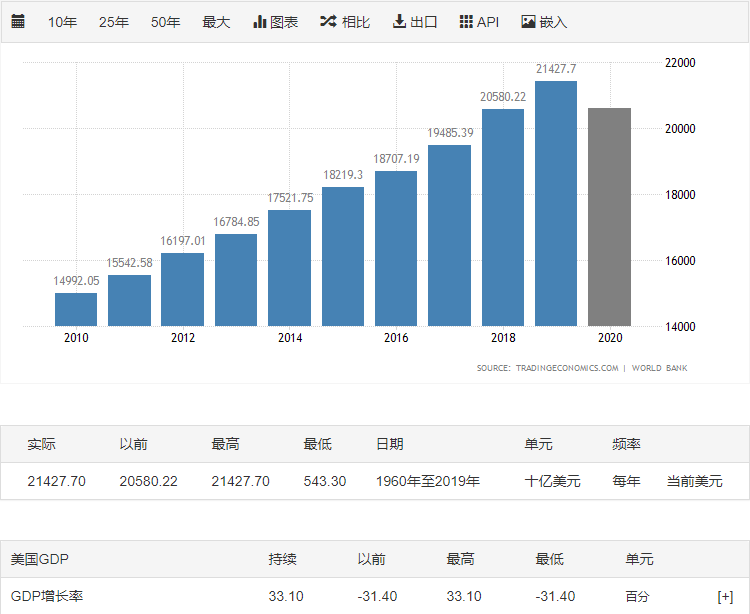Click the gray 2020 forecast bar

tap(609, 217)
